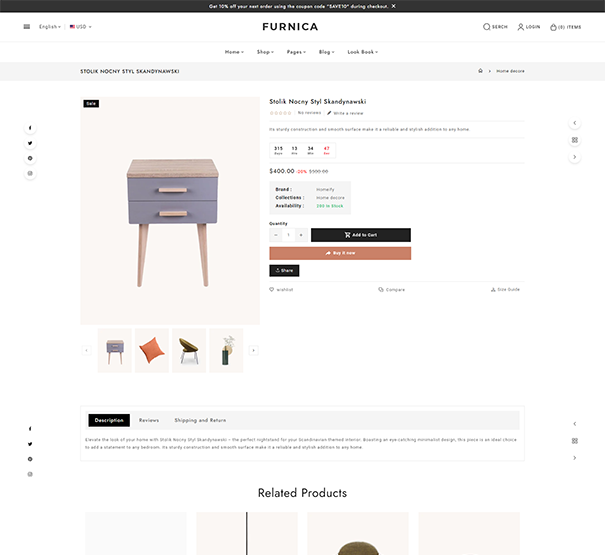Dismiss the coupon banner
This screenshot has width=605, height=555.
pyautogui.click(x=394, y=6)
